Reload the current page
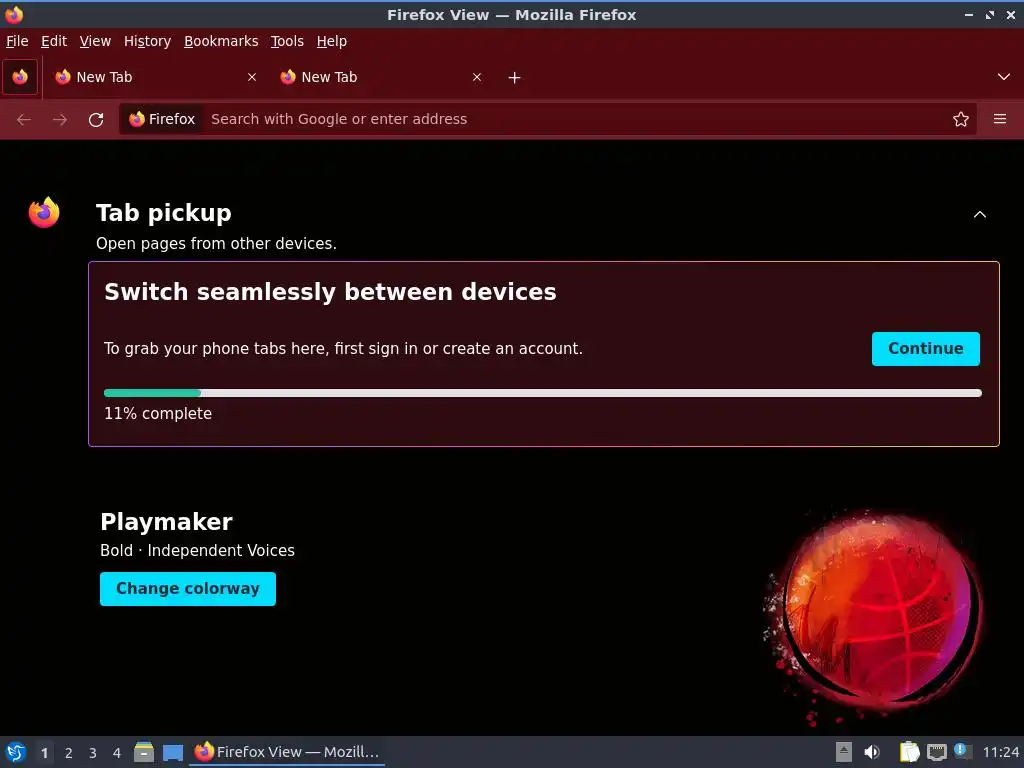Viewport: 1024px width, 768px height. pos(96,120)
